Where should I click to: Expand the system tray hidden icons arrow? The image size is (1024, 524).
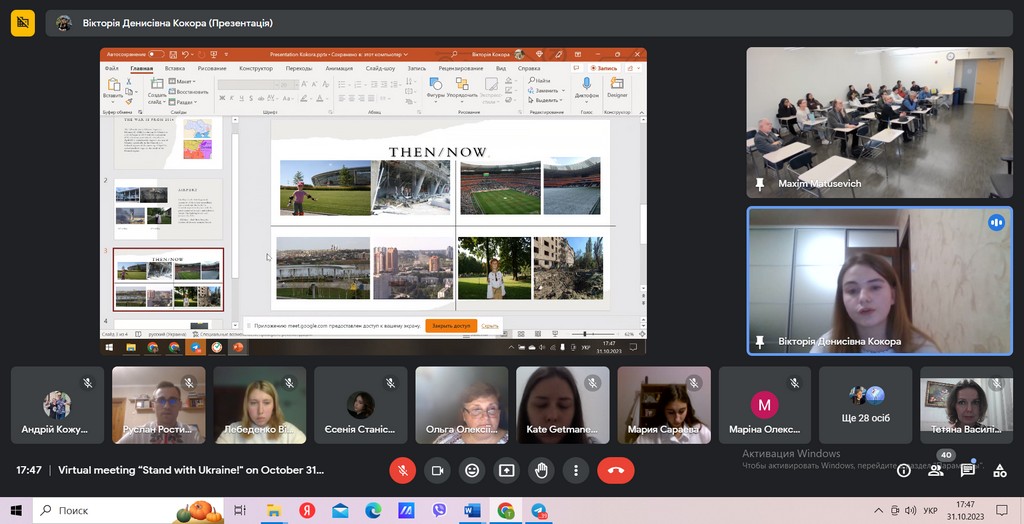[879, 510]
